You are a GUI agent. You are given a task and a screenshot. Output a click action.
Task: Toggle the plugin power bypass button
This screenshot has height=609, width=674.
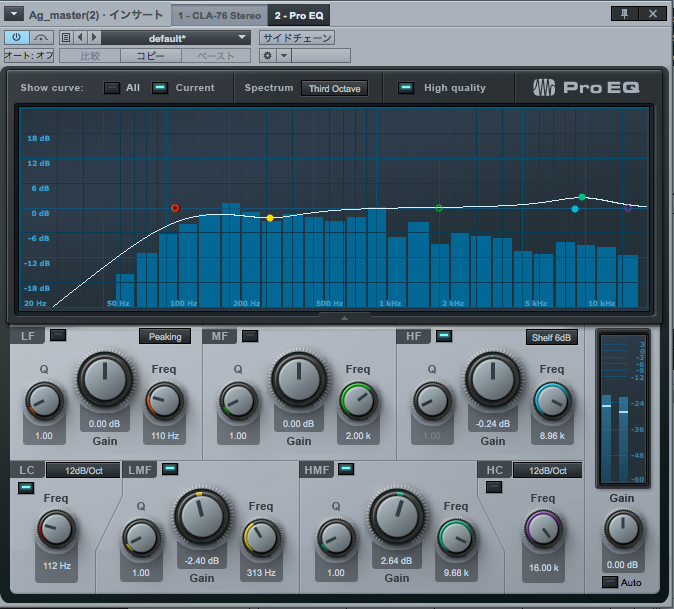[x=17, y=38]
